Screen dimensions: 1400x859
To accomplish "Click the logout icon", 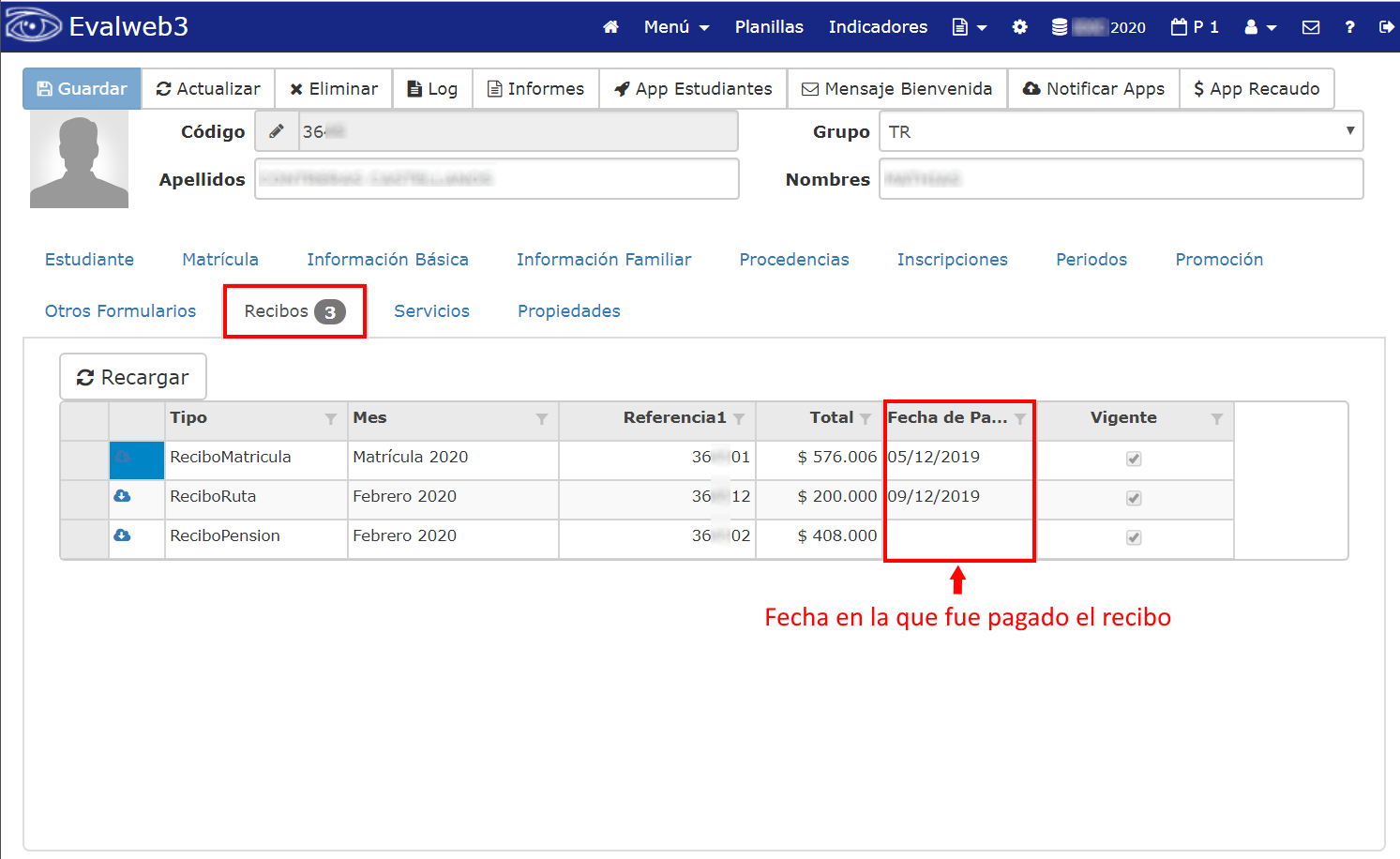I will (1386, 27).
